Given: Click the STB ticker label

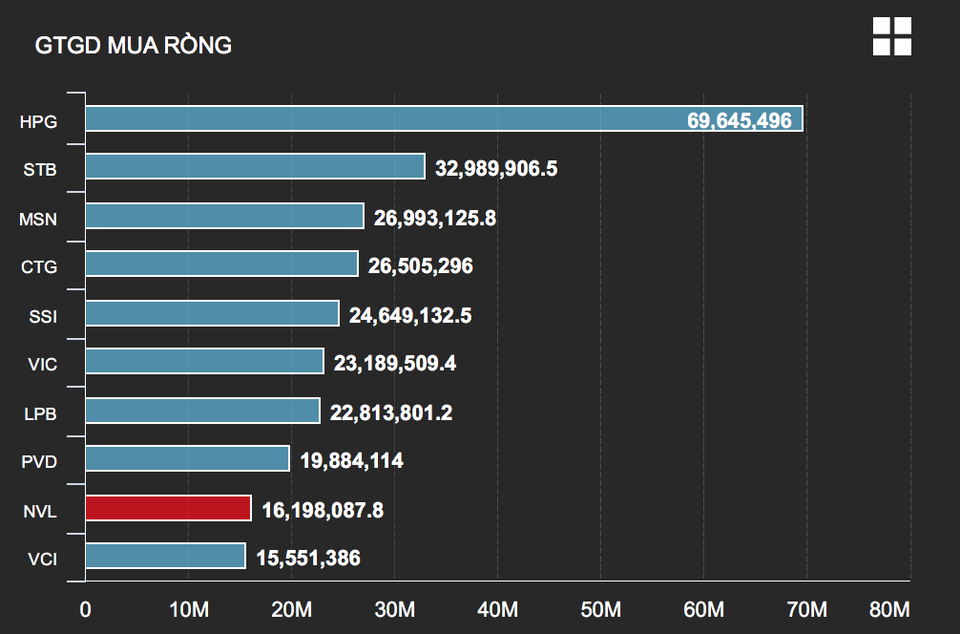Looking at the screenshot, I should pos(40,170).
